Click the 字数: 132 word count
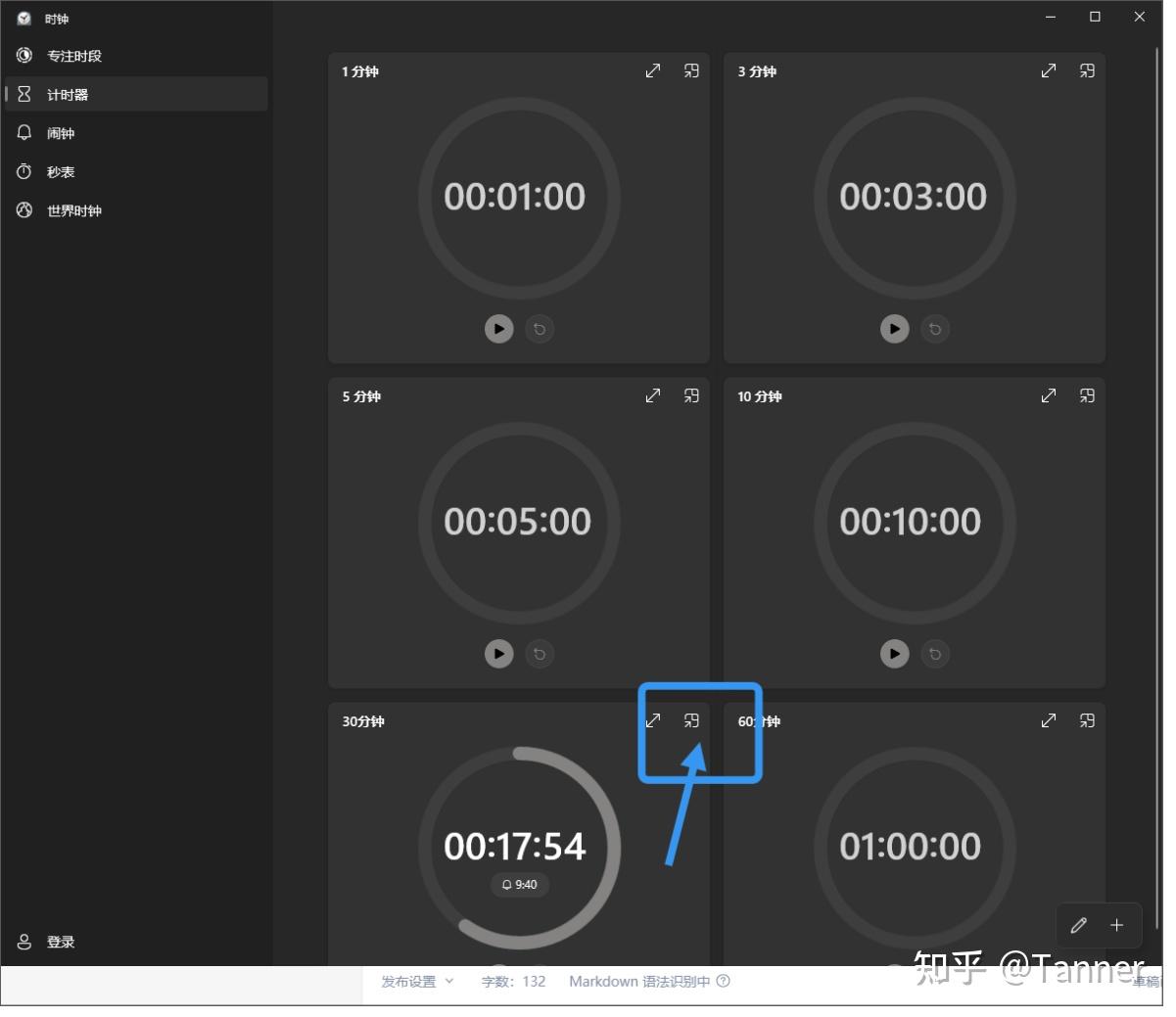 click(x=513, y=982)
